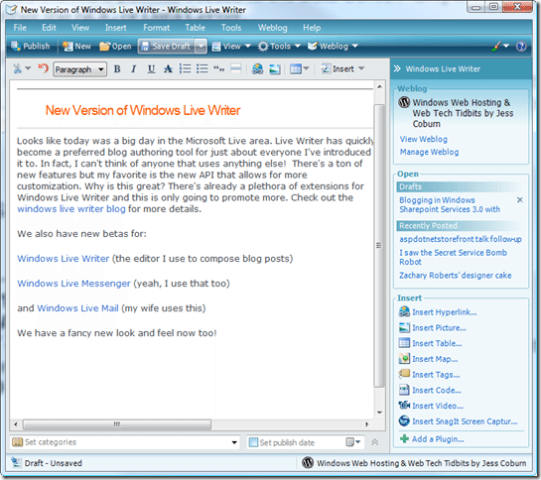The height and width of the screenshot is (480, 541).
Task: Click the insert picture toolbar icon
Action: pyautogui.click(x=275, y=69)
